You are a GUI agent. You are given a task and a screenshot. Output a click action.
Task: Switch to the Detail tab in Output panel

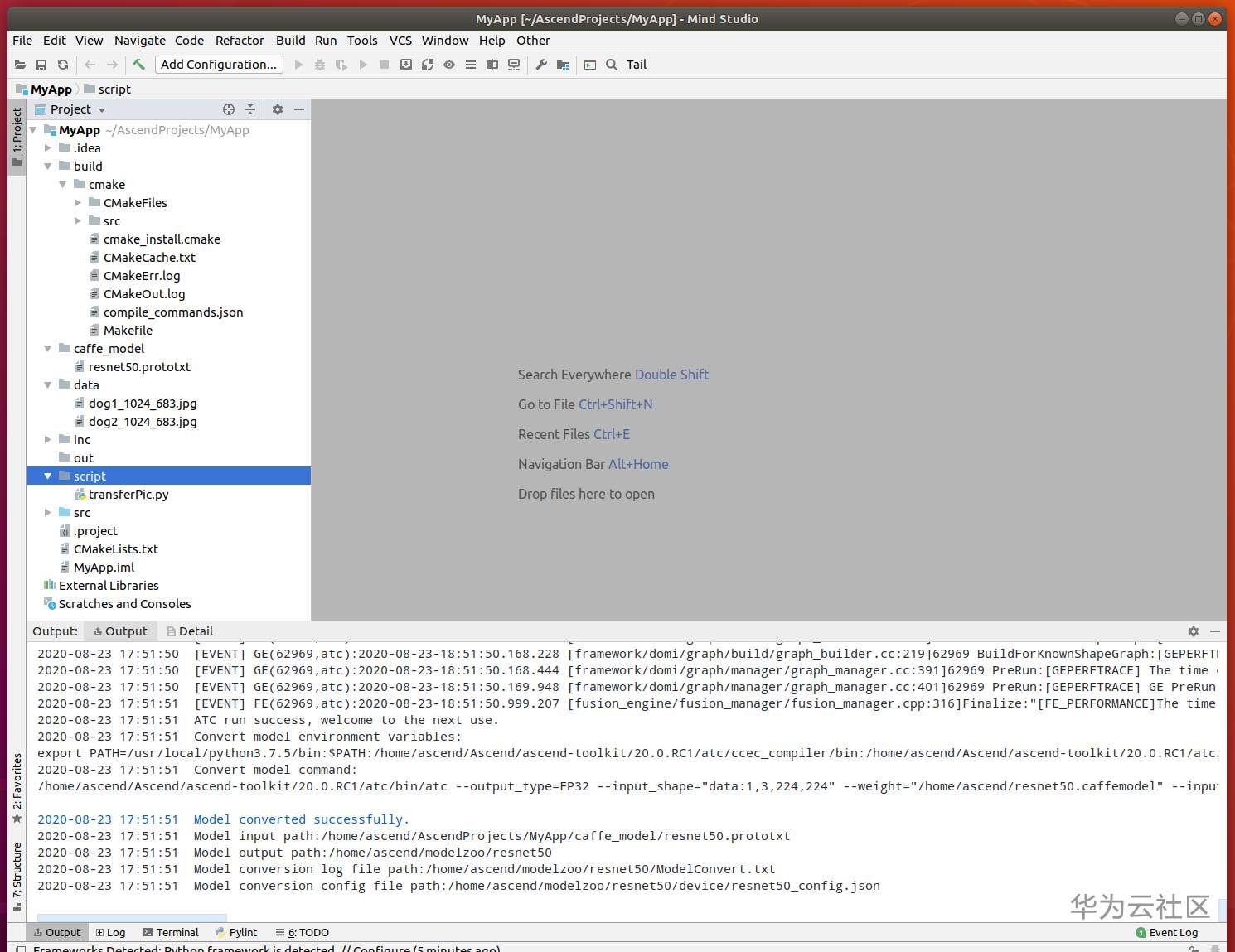click(x=190, y=631)
